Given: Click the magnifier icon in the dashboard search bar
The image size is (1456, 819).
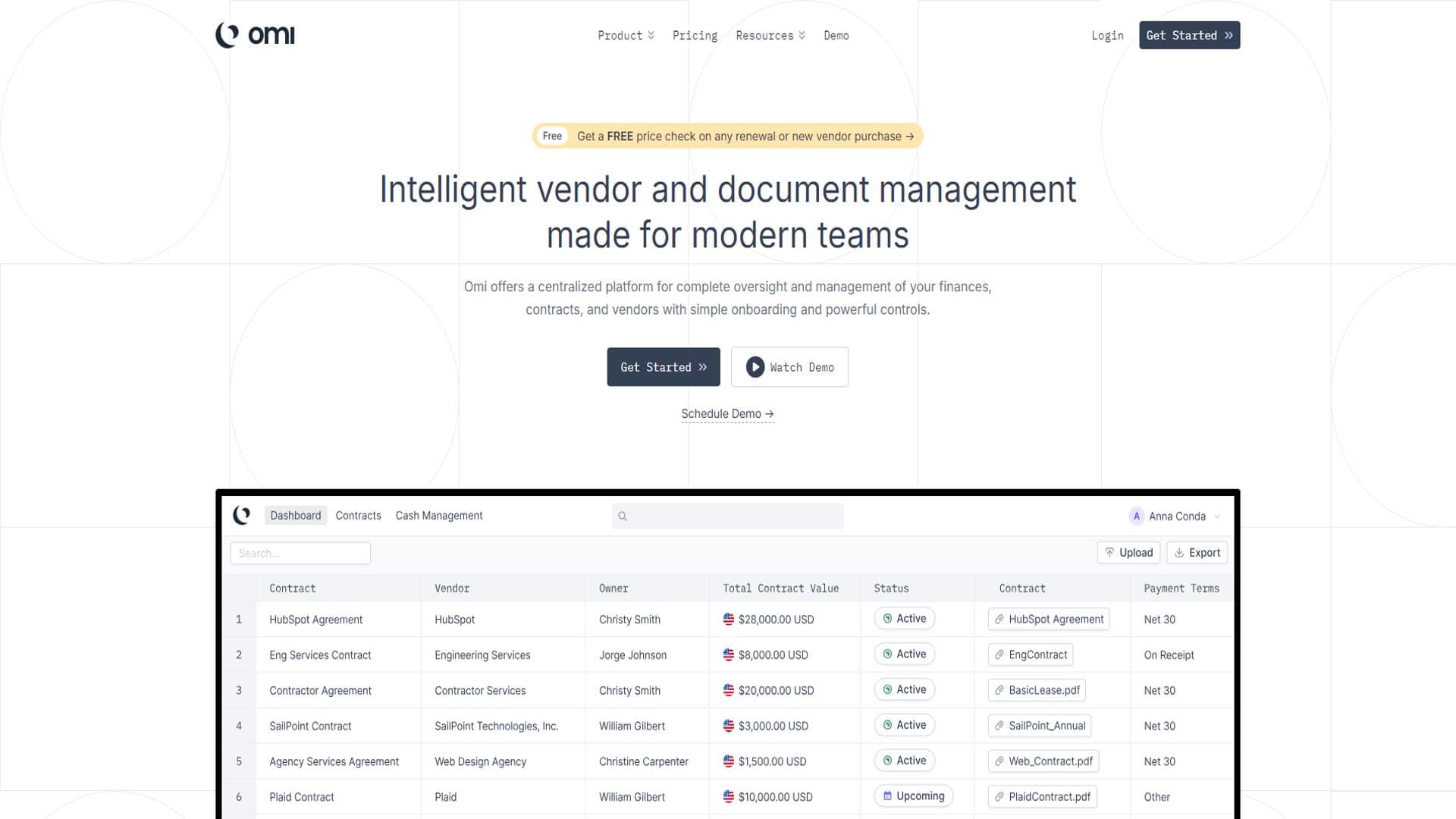Looking at the screenshot, I should pos(623,516).
